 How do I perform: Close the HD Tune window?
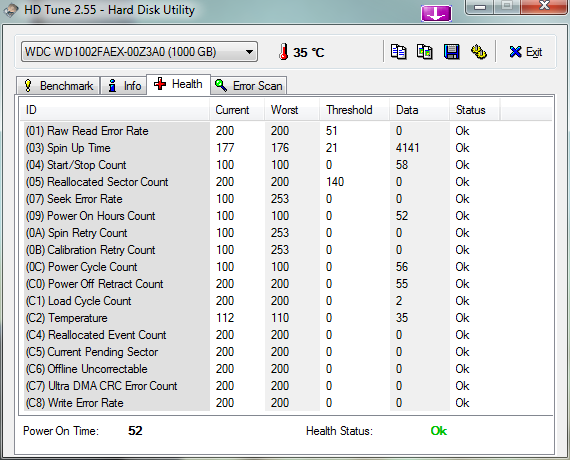[544, 6]
